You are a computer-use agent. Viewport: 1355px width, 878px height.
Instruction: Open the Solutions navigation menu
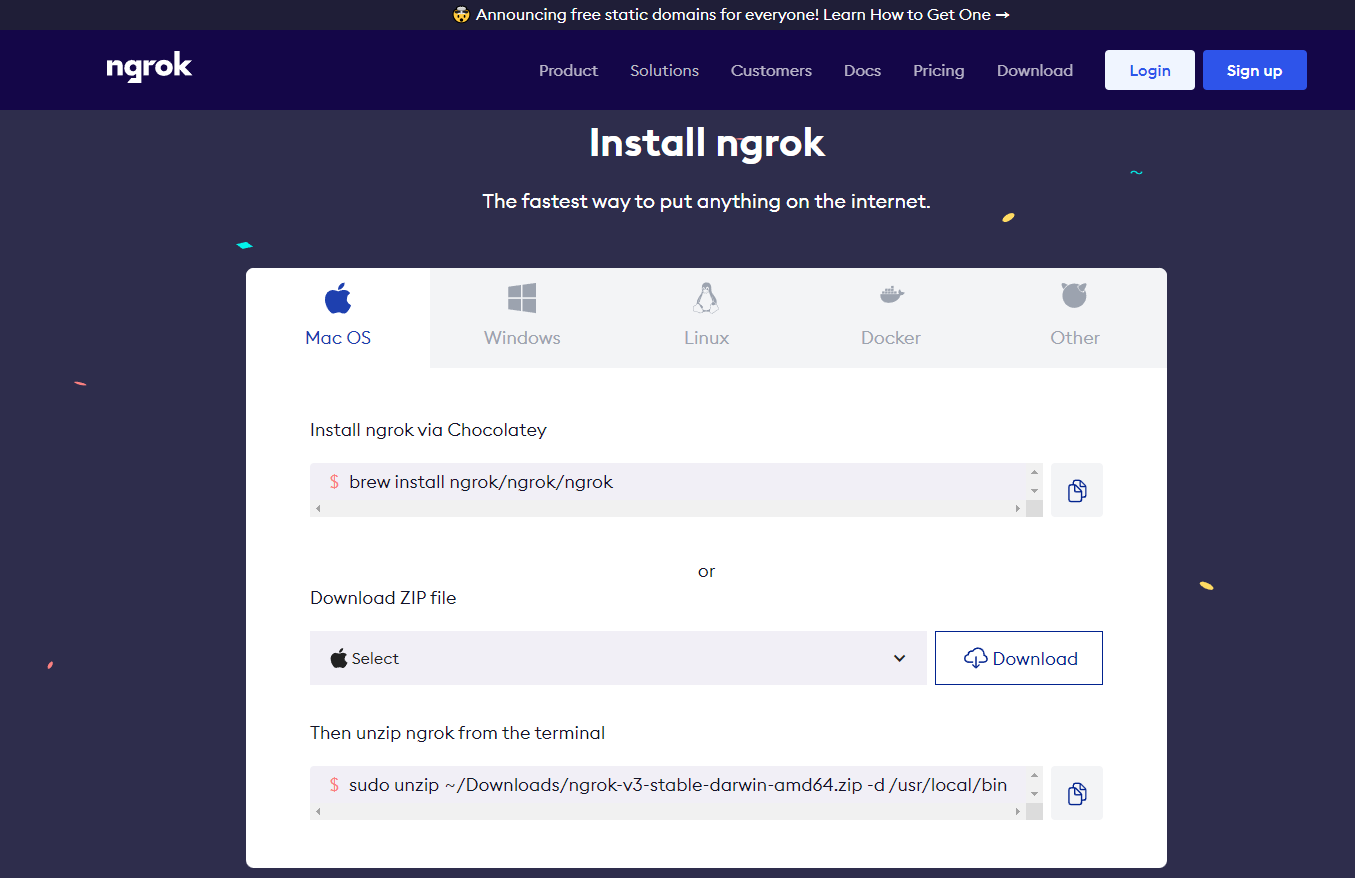(664, 70)
